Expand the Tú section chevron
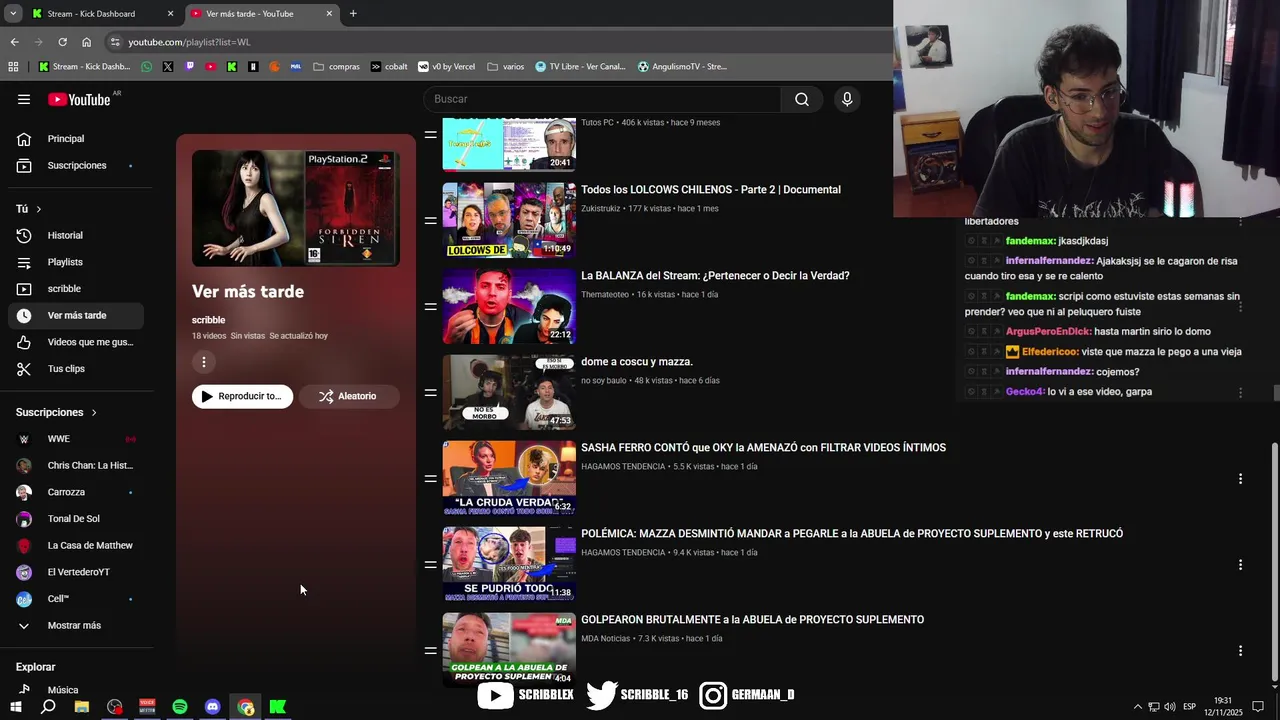This screenshot has width=1280, height=720. [39, 209]
